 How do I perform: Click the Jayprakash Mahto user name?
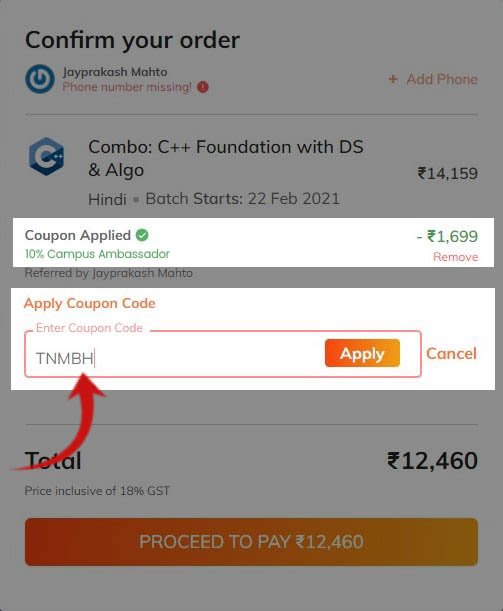115,72
